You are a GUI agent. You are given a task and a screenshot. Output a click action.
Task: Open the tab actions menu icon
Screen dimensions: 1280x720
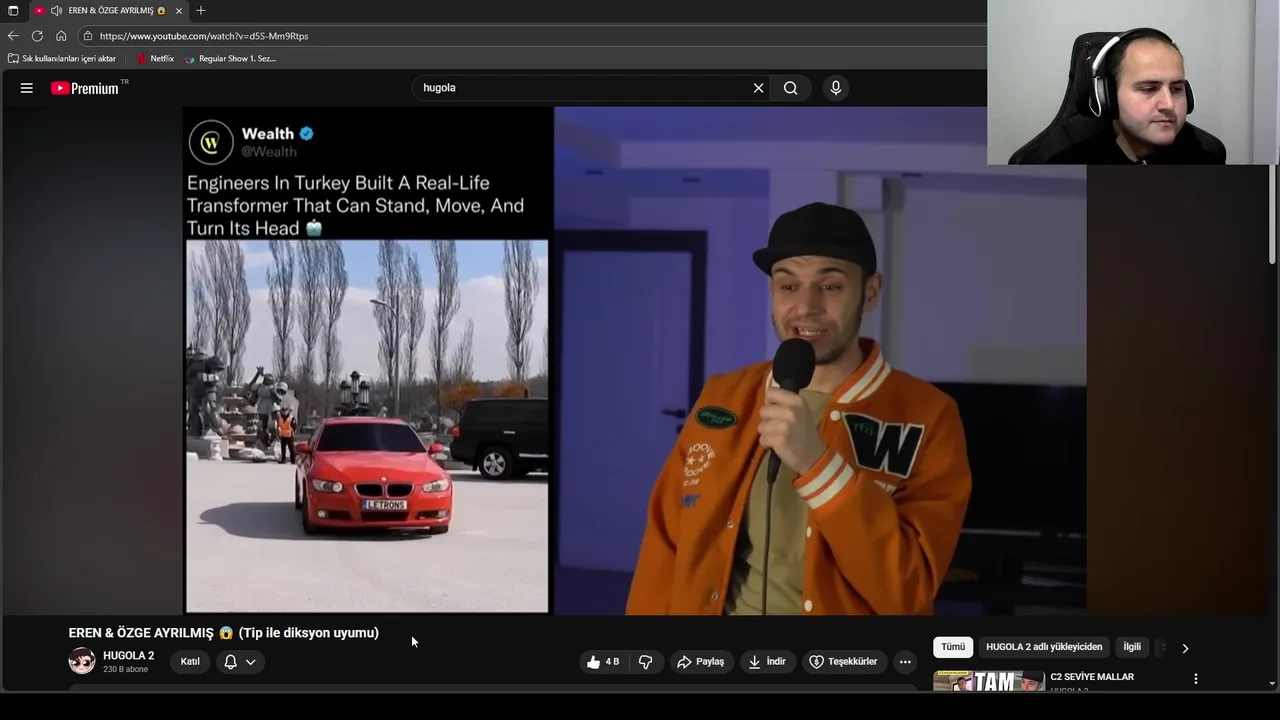pyautogui.click(x=13, y=11)
